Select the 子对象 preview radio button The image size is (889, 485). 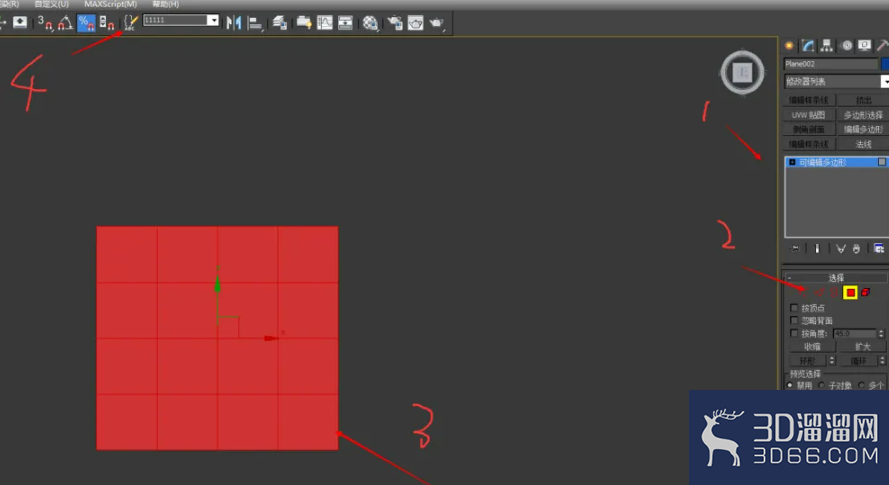pyautogui.click(x=822, y=385)
